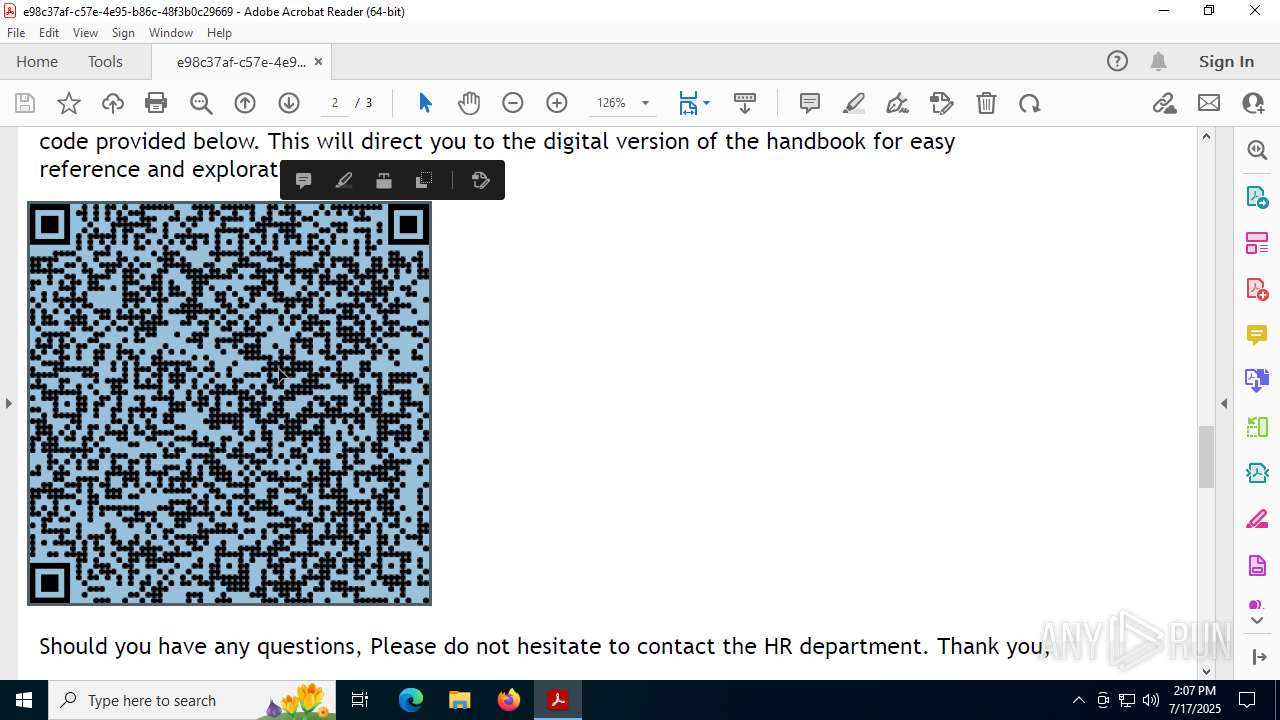
Task: Close the open document tab
Action: pos(318,62)
